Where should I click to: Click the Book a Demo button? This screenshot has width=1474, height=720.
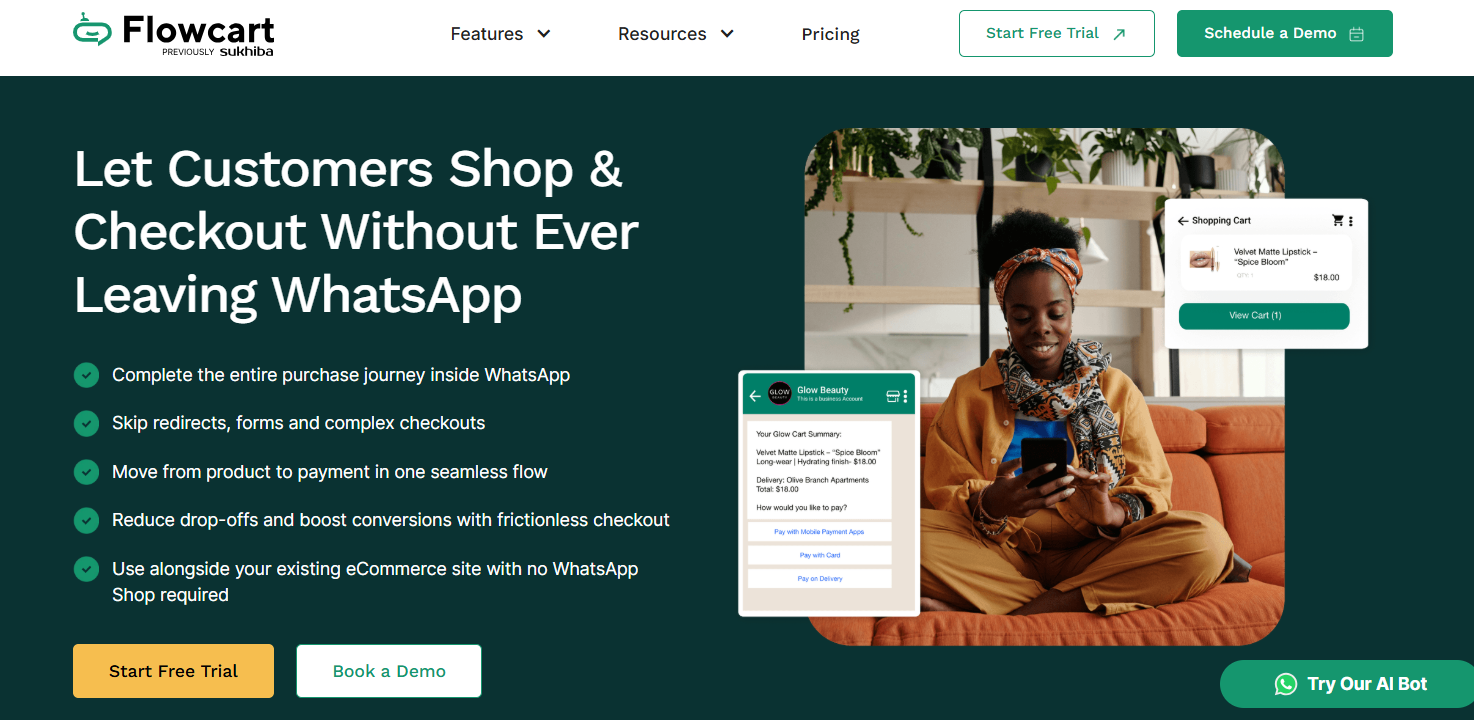[x=389, y=671]
